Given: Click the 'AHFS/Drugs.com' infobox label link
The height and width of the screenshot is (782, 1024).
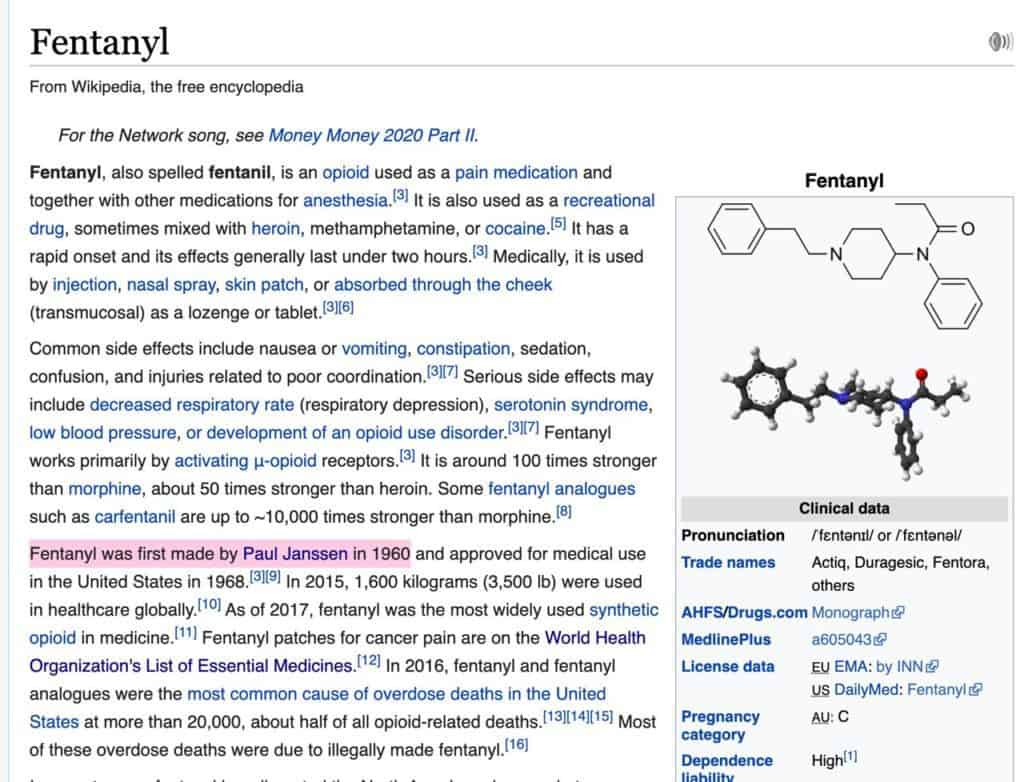Looking at the screenshot, I should [x=744, y=612].
